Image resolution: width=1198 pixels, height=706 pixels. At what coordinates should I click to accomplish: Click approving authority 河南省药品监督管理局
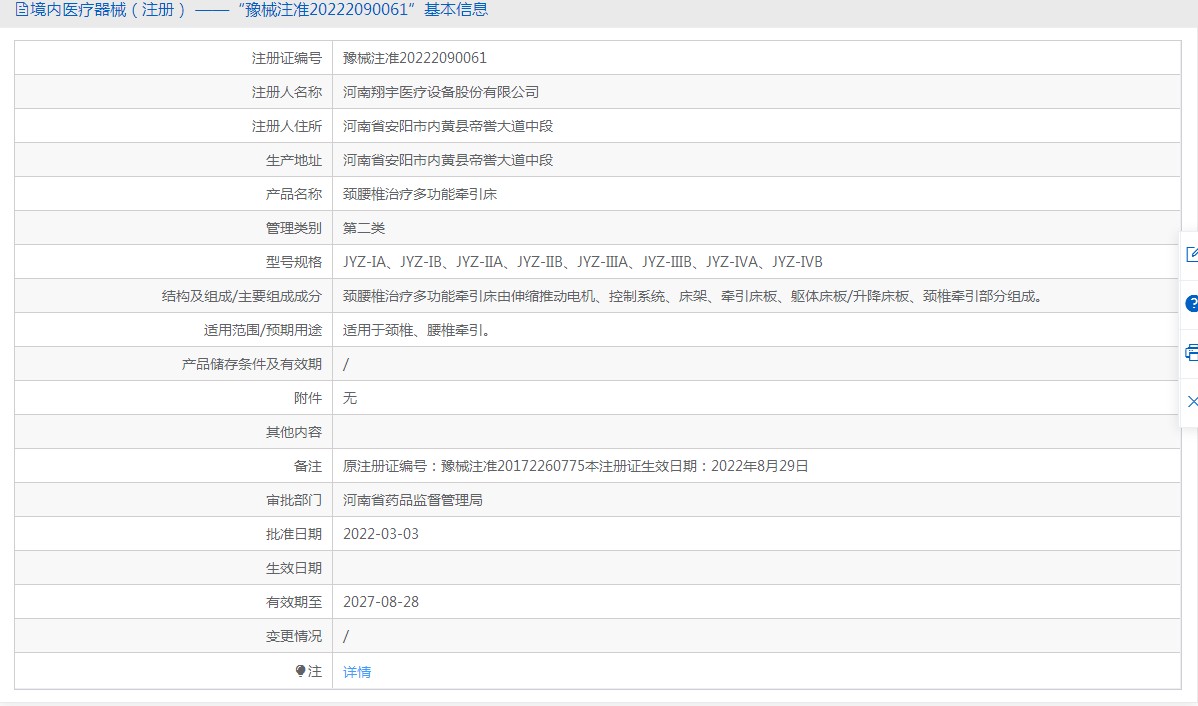[x=413, y=500]
